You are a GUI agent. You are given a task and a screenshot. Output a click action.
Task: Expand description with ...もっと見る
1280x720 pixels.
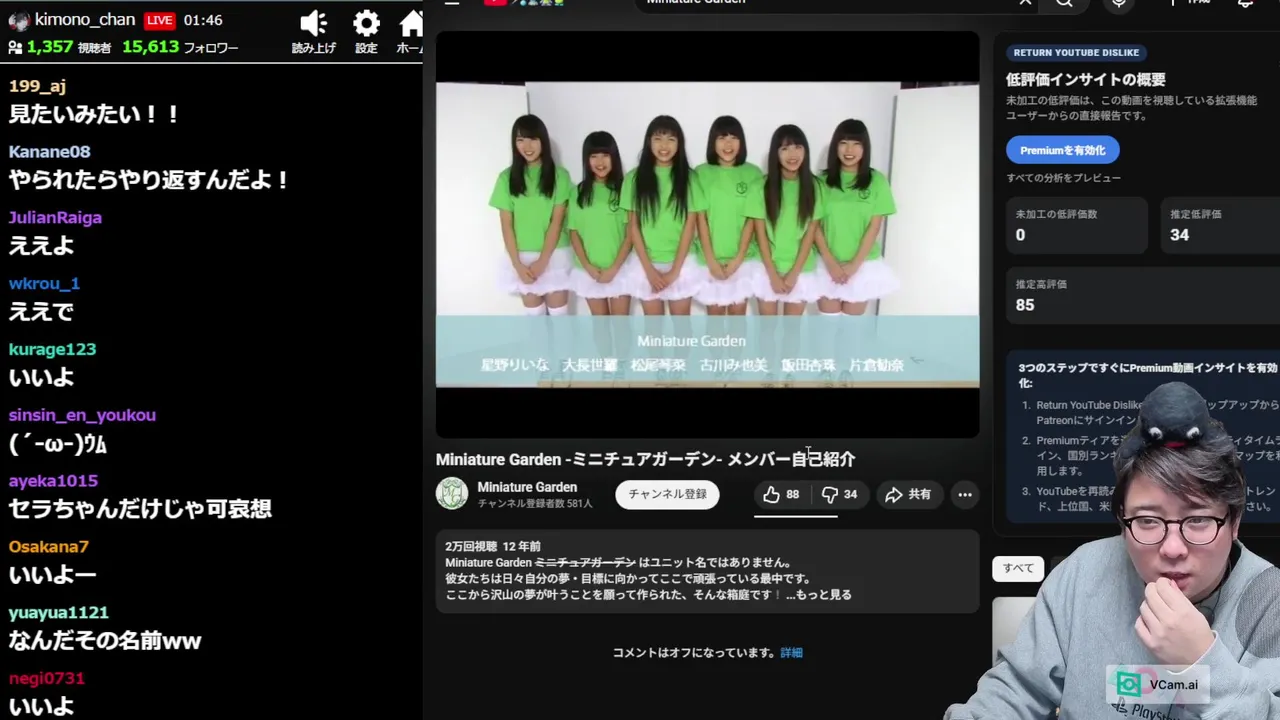818,595
